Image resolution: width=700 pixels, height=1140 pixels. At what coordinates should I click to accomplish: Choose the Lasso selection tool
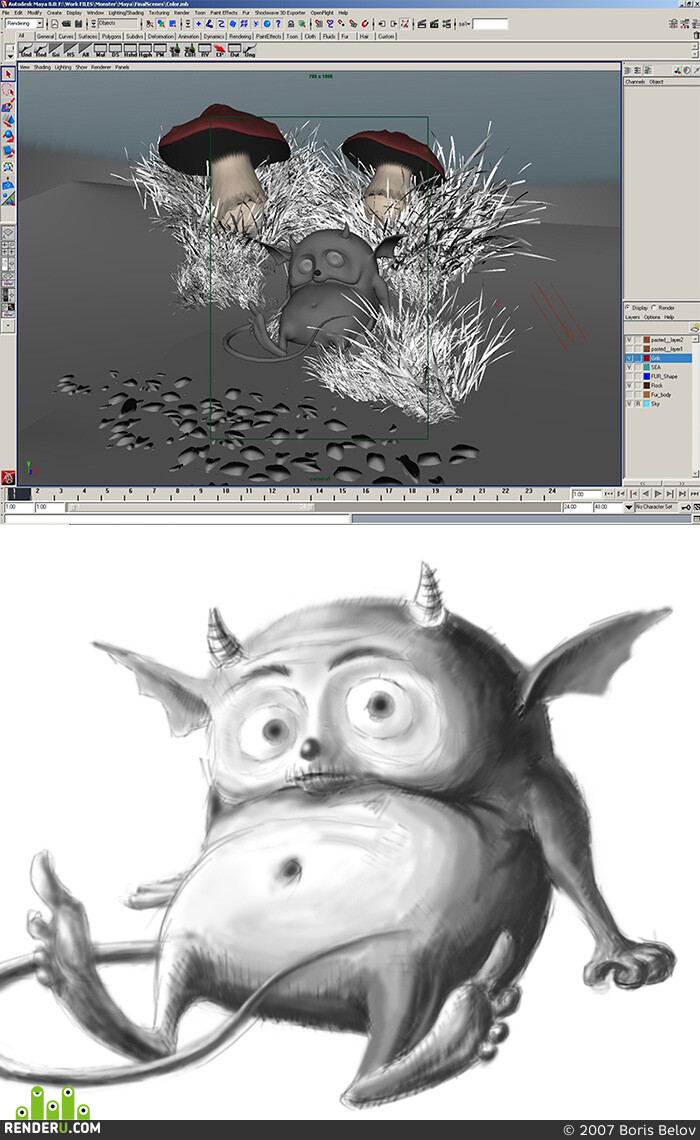coord(8,90)
